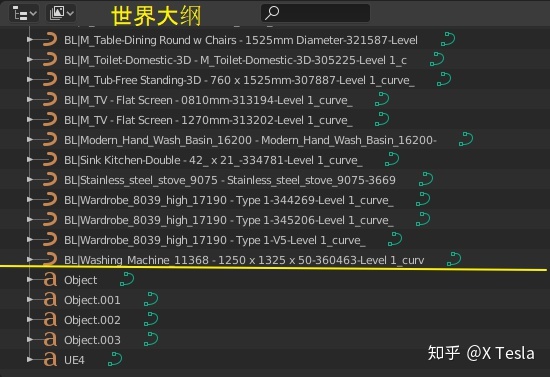Select 'BL|Sink Kitchen-Double' name text
This screenshot has width=550, height=377.
pyautogui.click(x=122, y=160)
